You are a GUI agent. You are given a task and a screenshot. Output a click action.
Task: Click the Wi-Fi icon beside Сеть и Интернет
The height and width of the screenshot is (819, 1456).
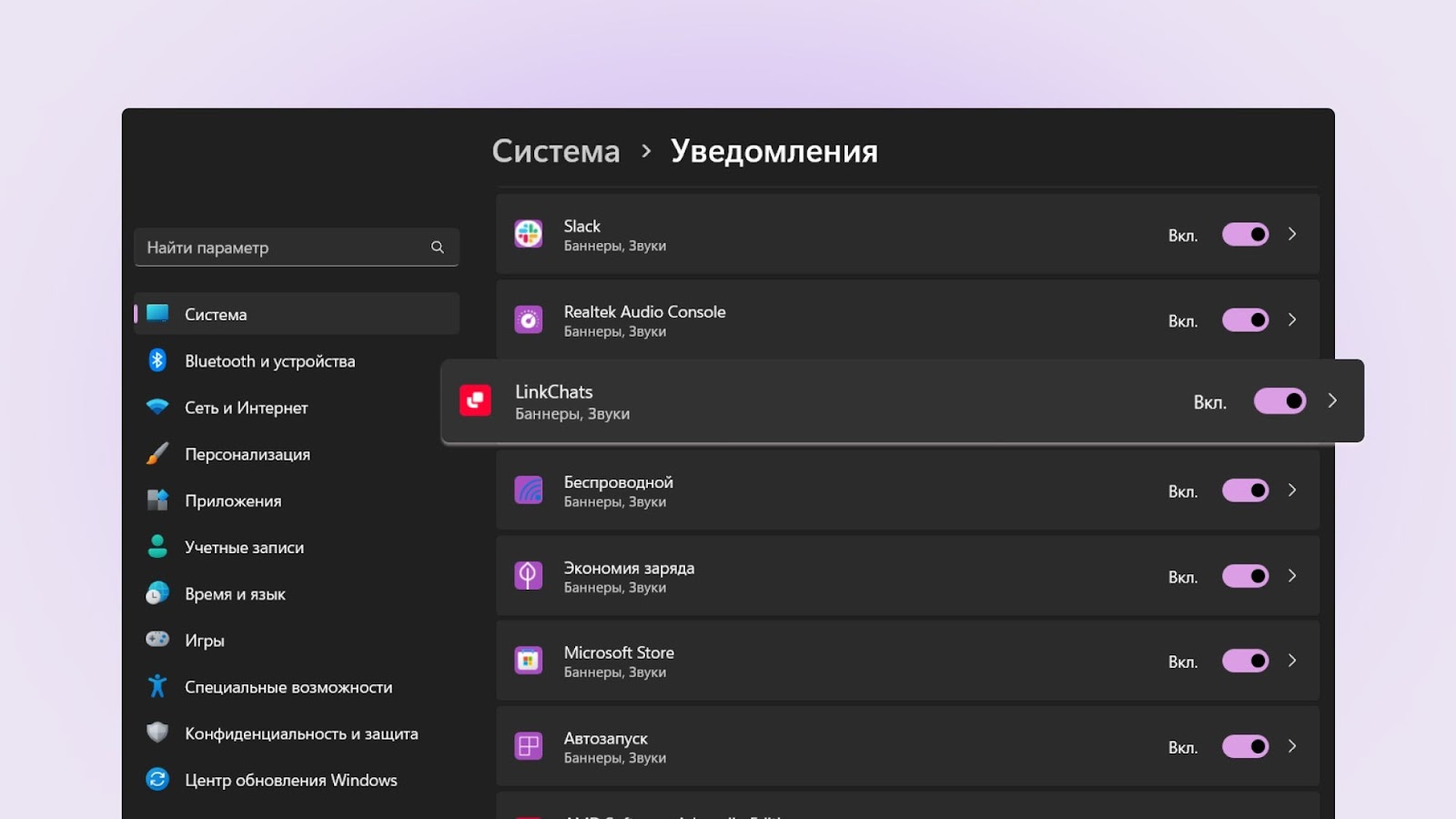click(x=157, y=407)
